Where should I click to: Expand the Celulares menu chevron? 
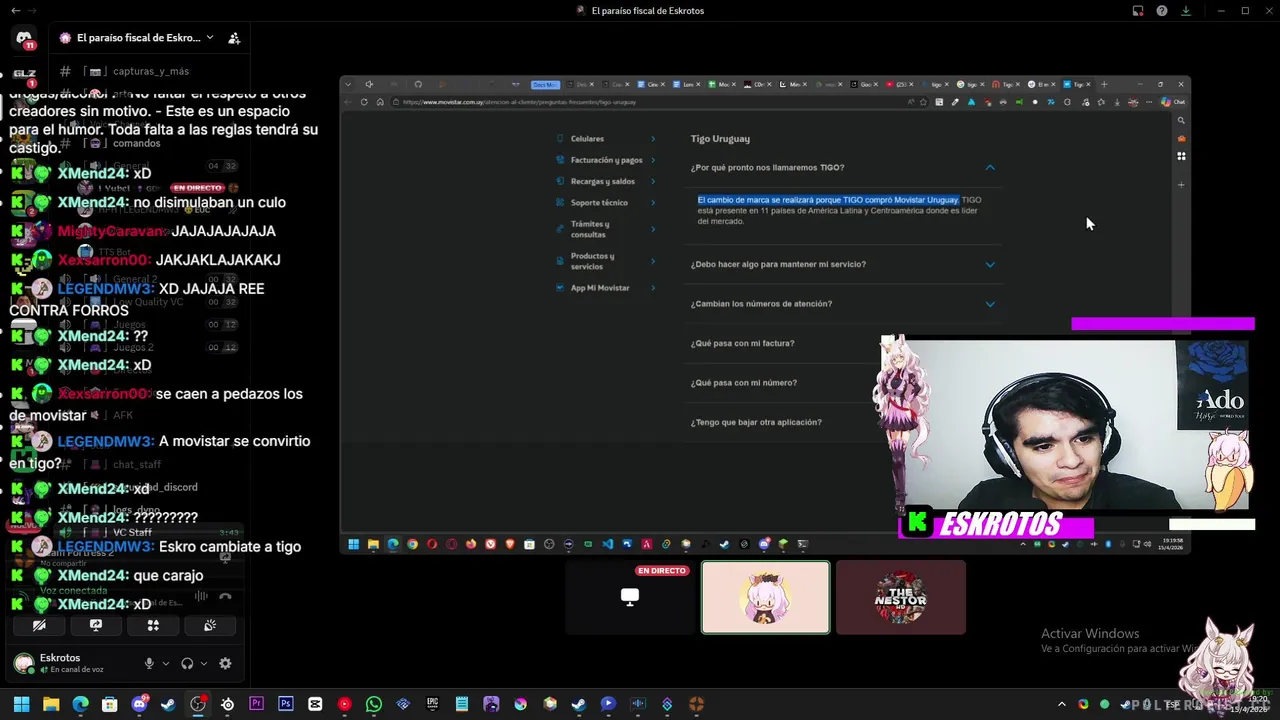tap(653, 139)
